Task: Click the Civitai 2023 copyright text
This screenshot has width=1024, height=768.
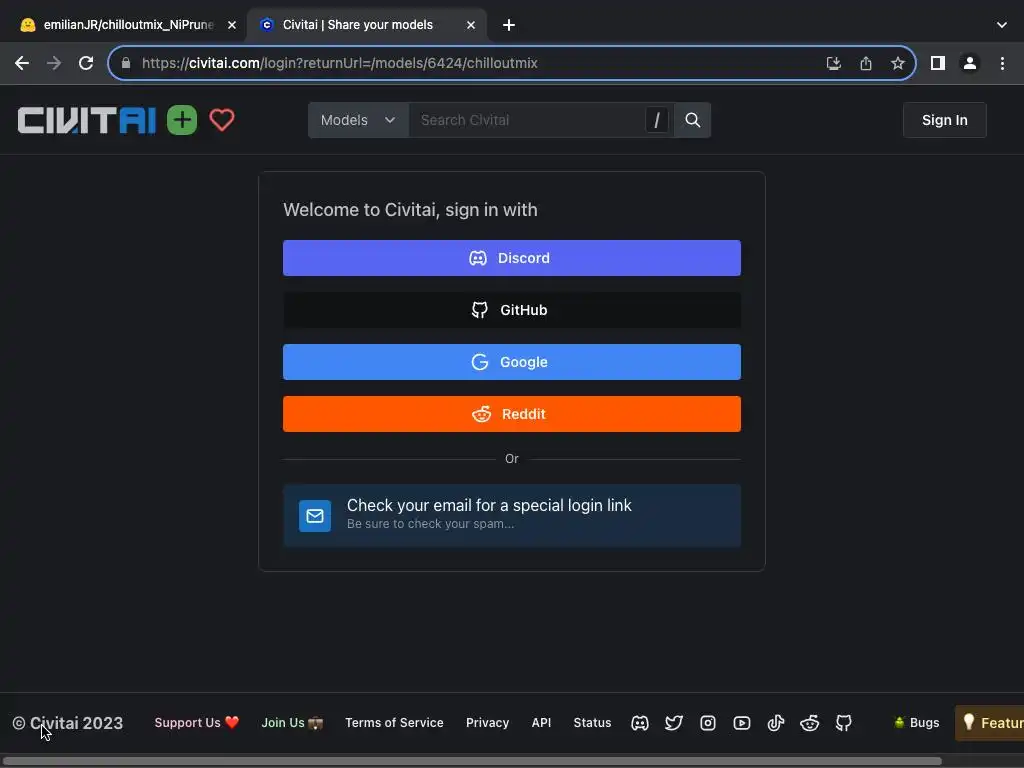Action: point(68,723)
